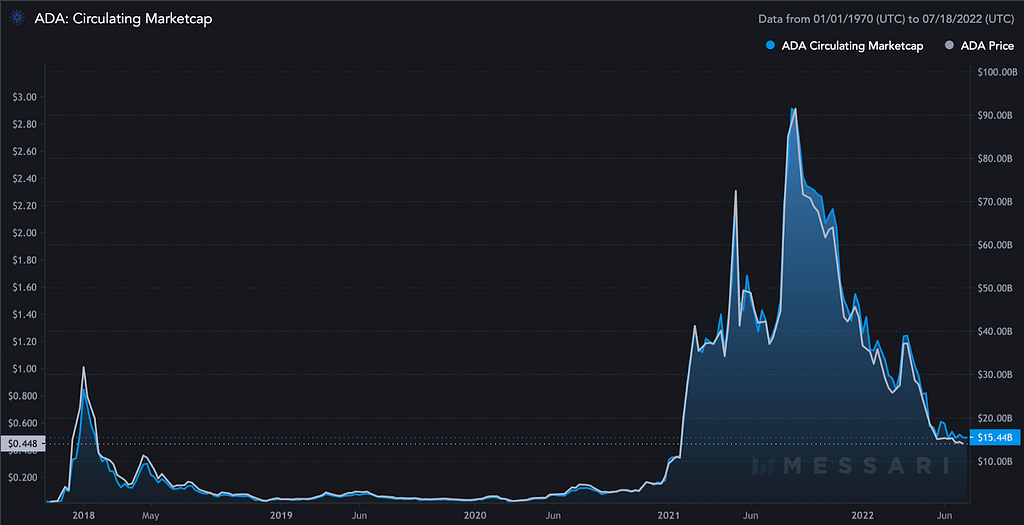
Task: Click the $3.00 left axis label
Action: click(x=25, y=97)
